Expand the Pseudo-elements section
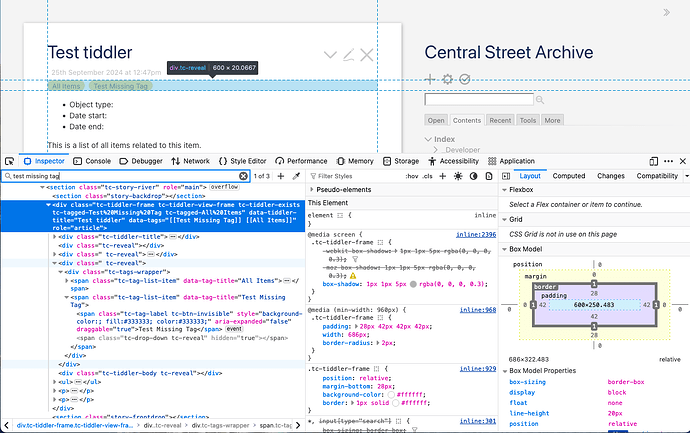This screenshot has width=690, height=433. (x=312, y=190)
